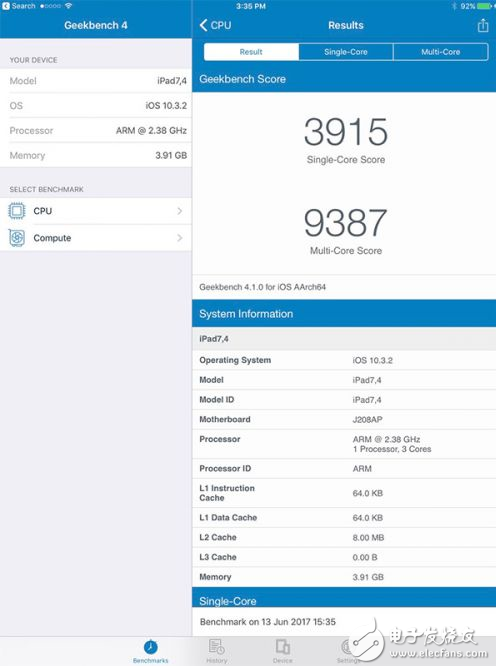Image resolution: width=496 pixels, height=670 pixels.
Task: Tap the 'Geekbench 4.1.0 for iOS AArch64' text
Action: [262, 287]
